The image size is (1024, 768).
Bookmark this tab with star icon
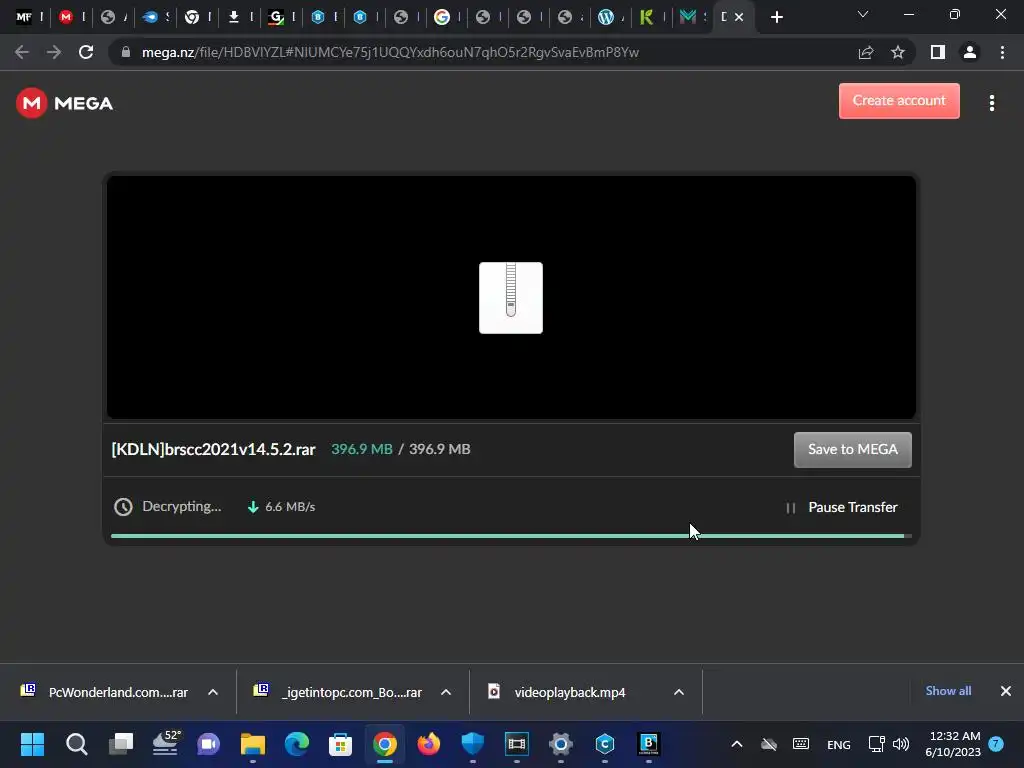point(898,52)
